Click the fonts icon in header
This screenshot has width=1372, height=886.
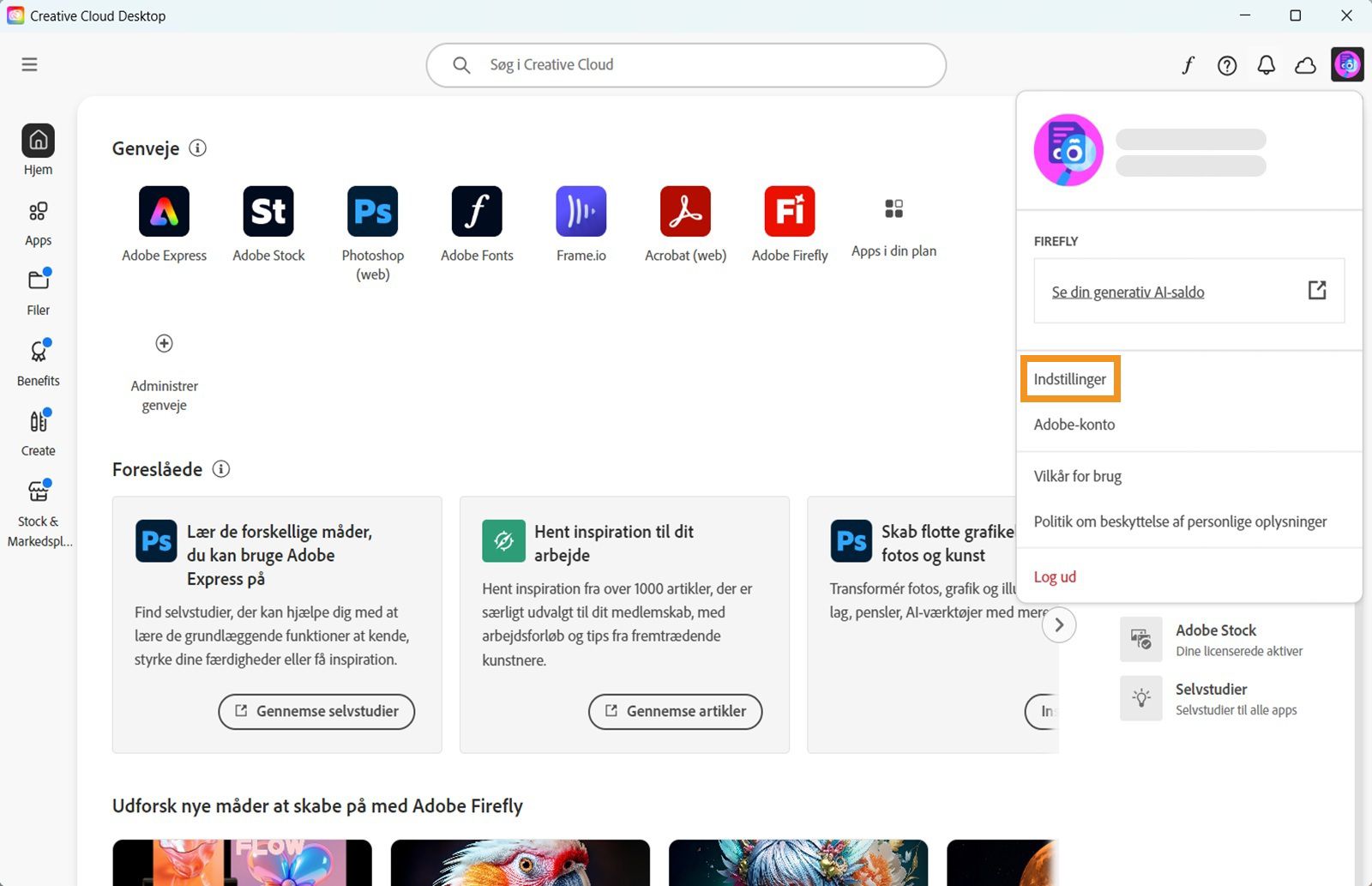click(x=1188, y=65)
